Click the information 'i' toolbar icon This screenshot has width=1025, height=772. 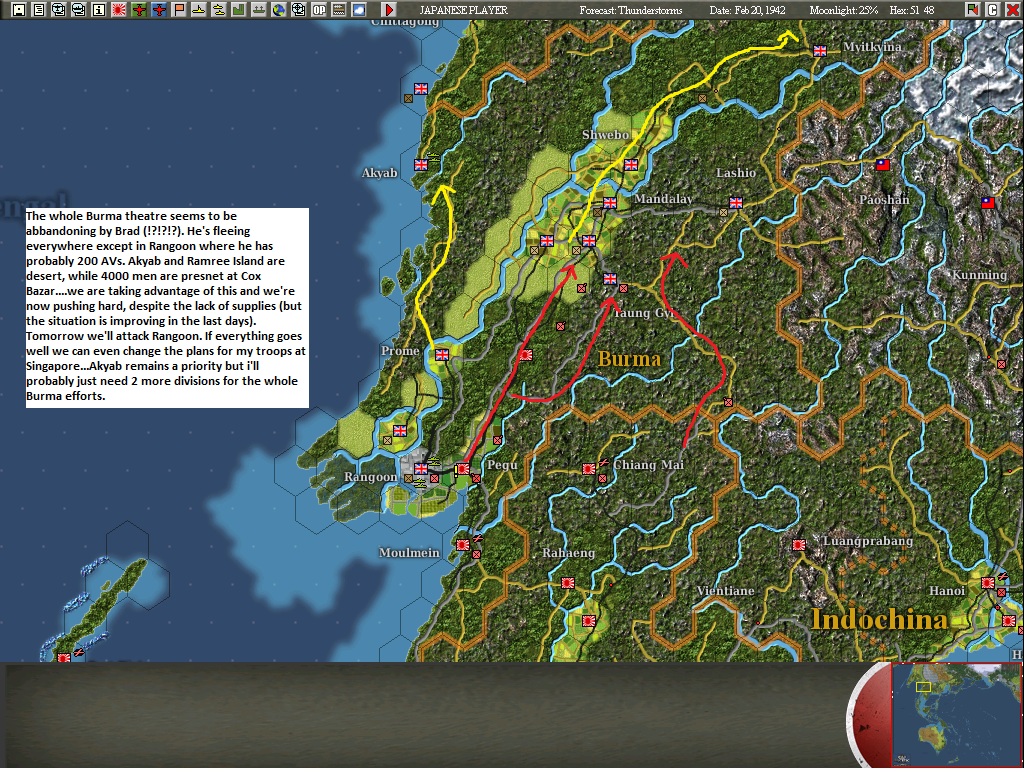coord(99,10)
